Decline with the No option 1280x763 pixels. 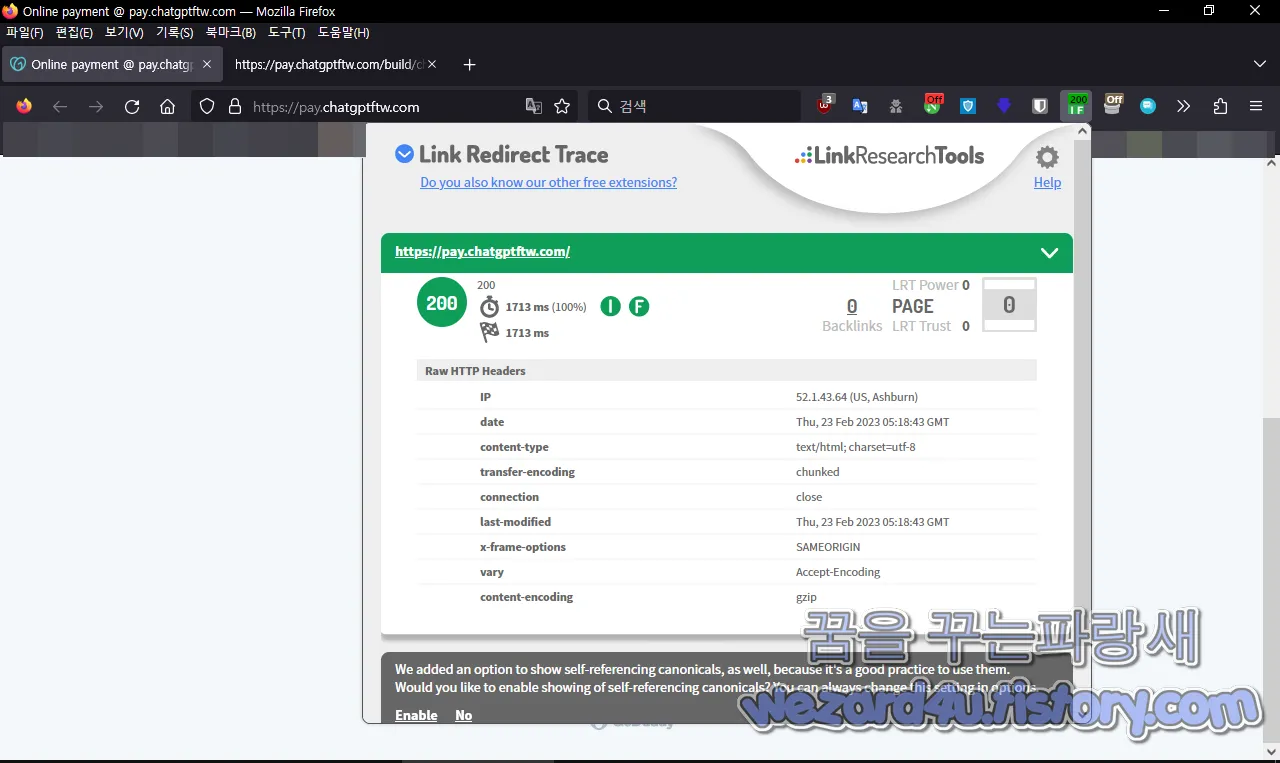click(x=463, y=715)
